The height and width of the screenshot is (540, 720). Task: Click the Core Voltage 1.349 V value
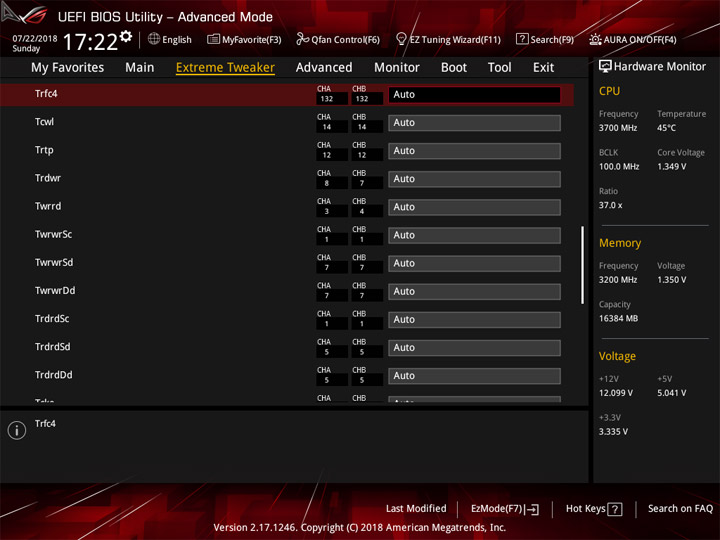[671, 167]
